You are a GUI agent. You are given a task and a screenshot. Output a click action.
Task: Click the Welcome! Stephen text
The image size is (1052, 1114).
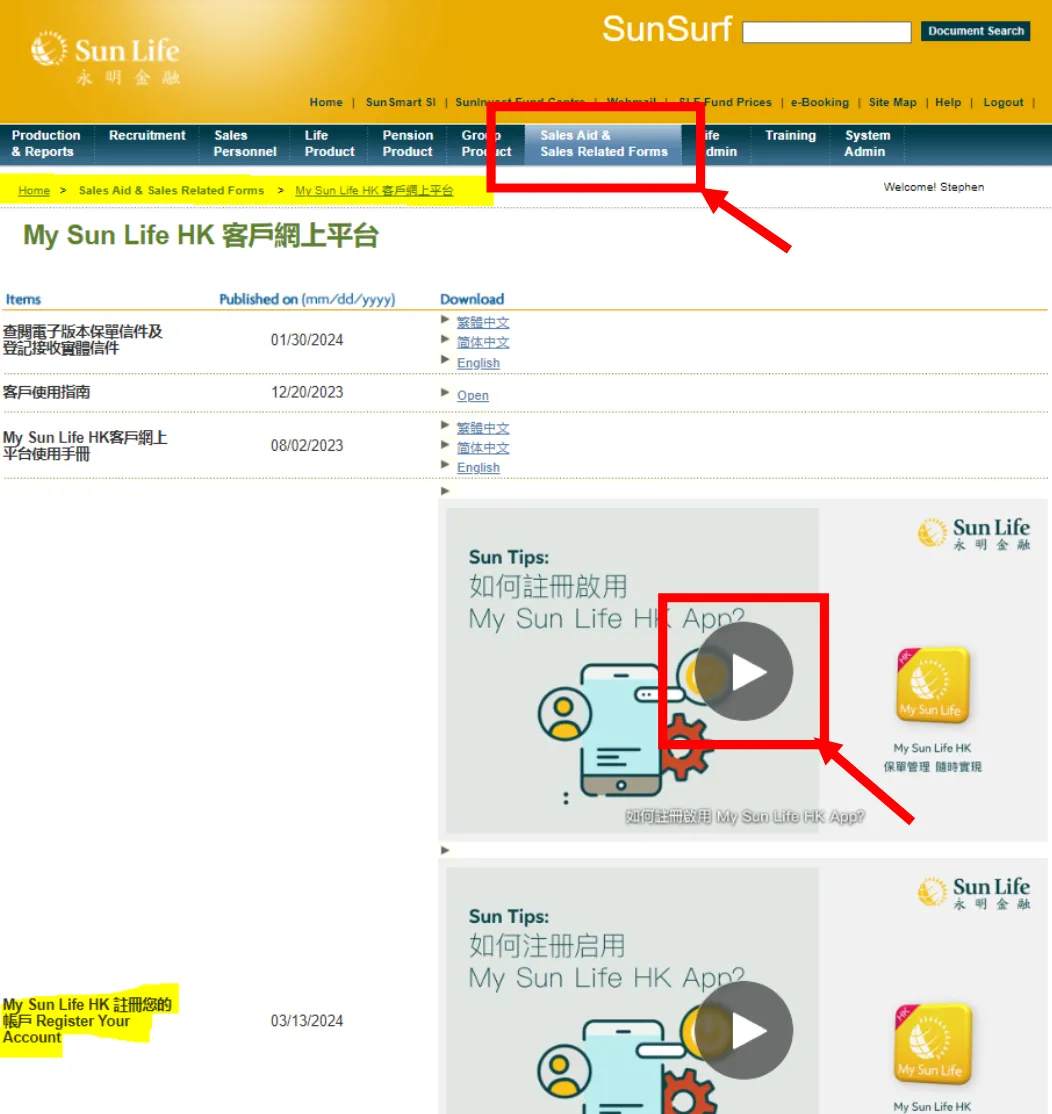933,187
